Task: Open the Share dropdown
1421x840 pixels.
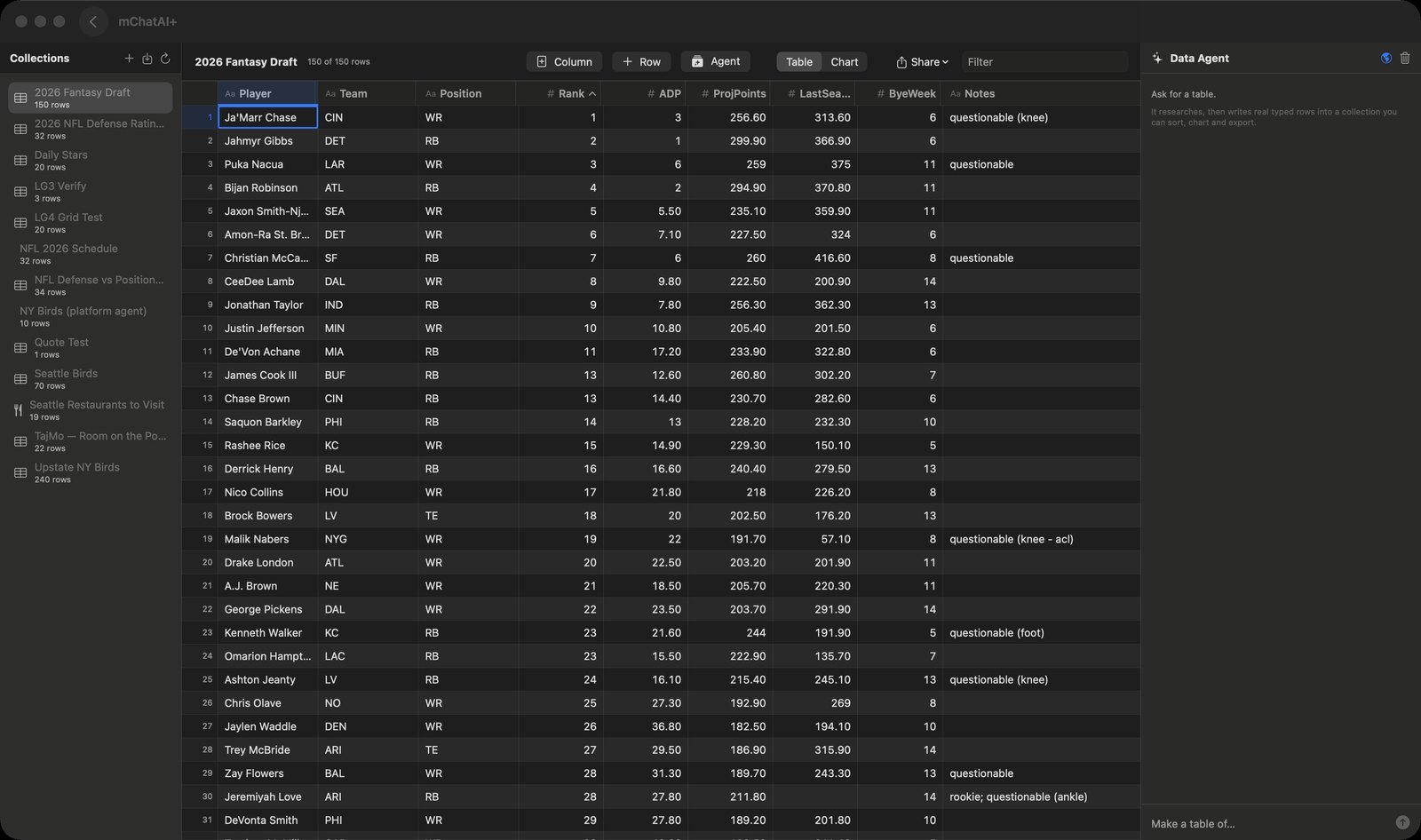Action: tap(922, 61)
